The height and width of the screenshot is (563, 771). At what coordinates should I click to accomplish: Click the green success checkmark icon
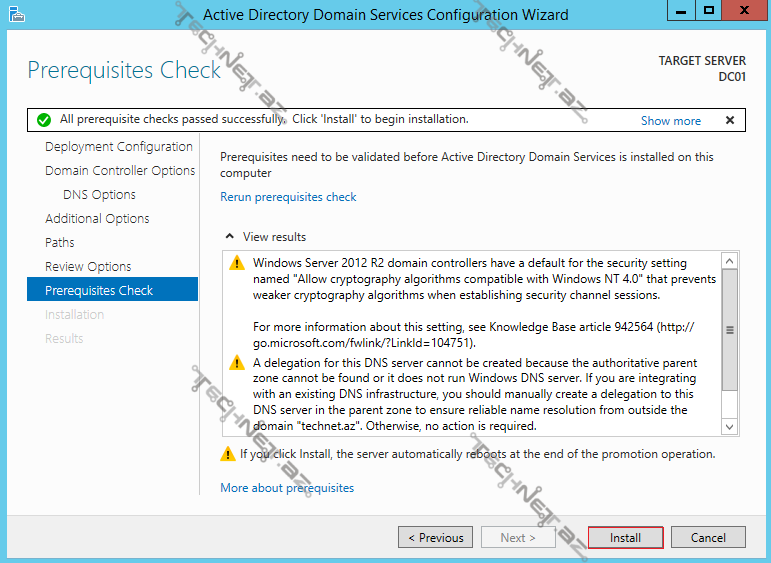[x=43, y=120]
